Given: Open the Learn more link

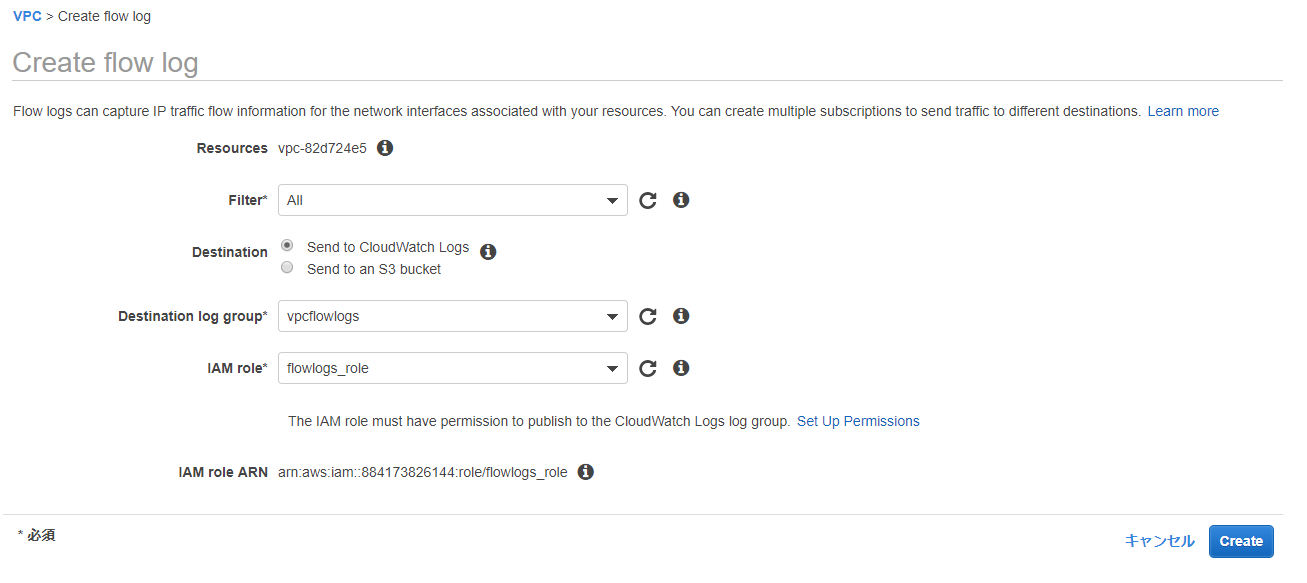Looking at the screenshot, I should (1183, 111).
